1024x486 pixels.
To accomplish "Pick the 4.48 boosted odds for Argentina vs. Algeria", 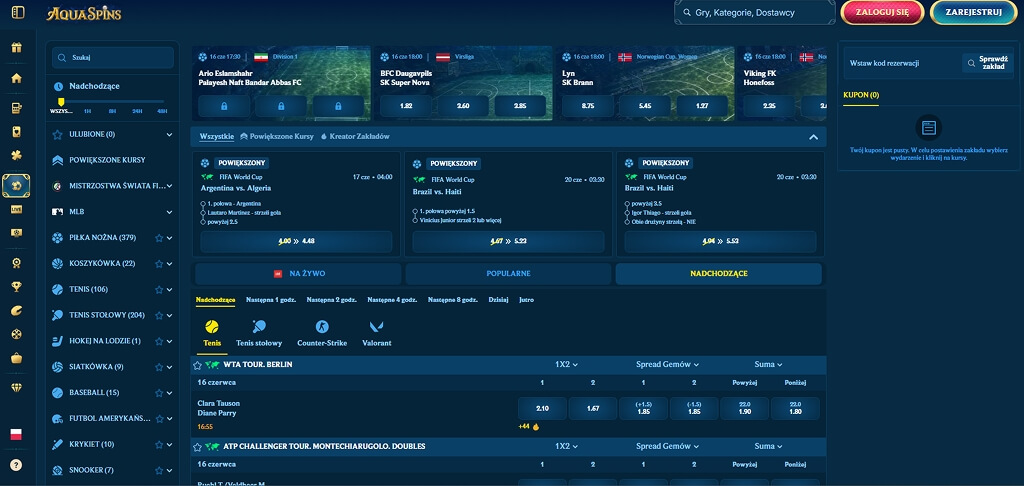I will (296, 241).
